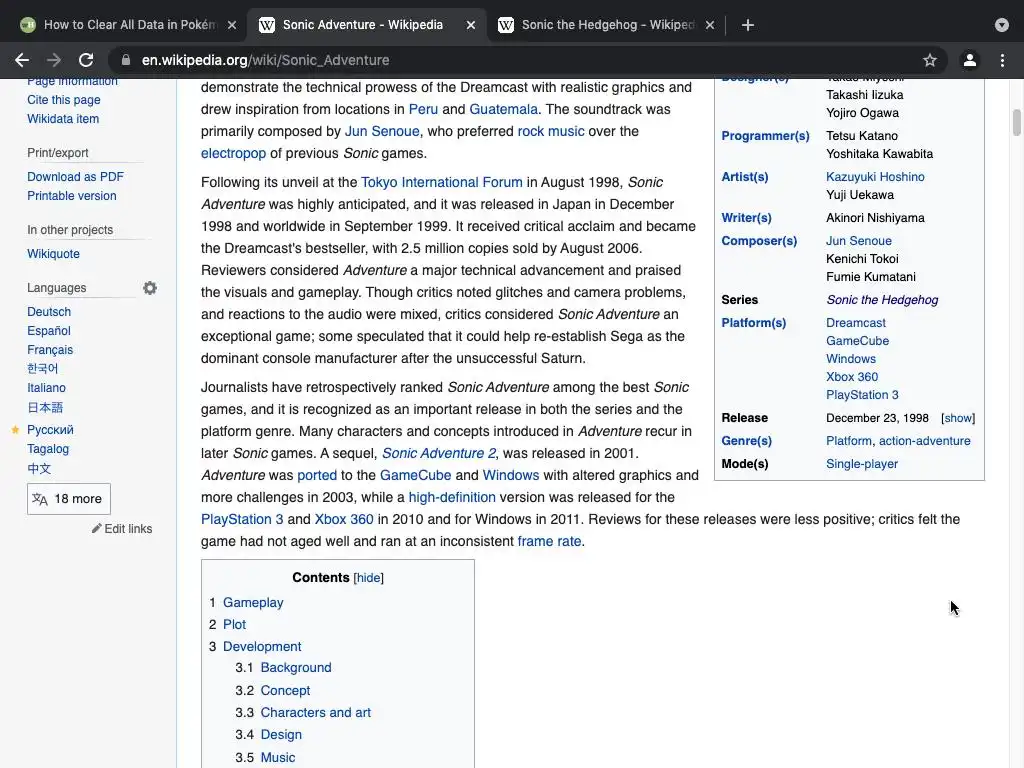This screenshot has width=1024, height=768.
Task: Switch to Español language version
Action: click(49, 331)
